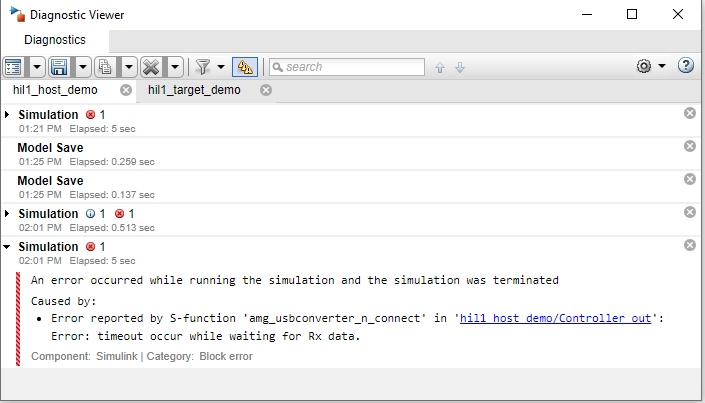Click the error icon on the expanded Simulation
Screen dimensions: 705x403
(90, 246)
